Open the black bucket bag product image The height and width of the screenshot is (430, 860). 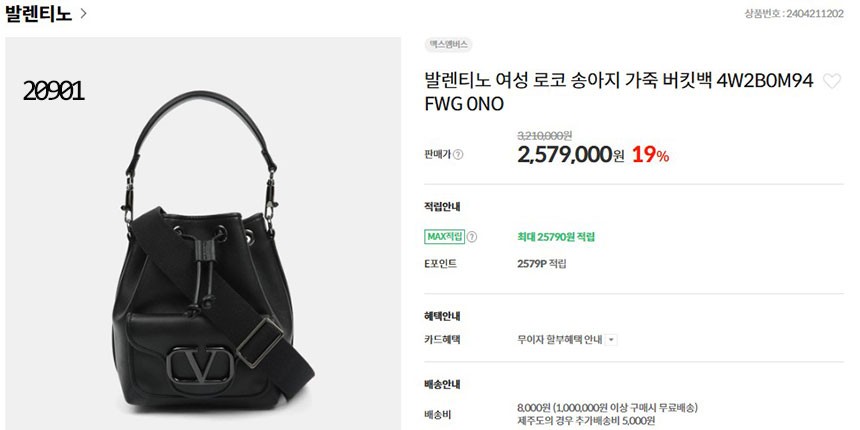203,234
